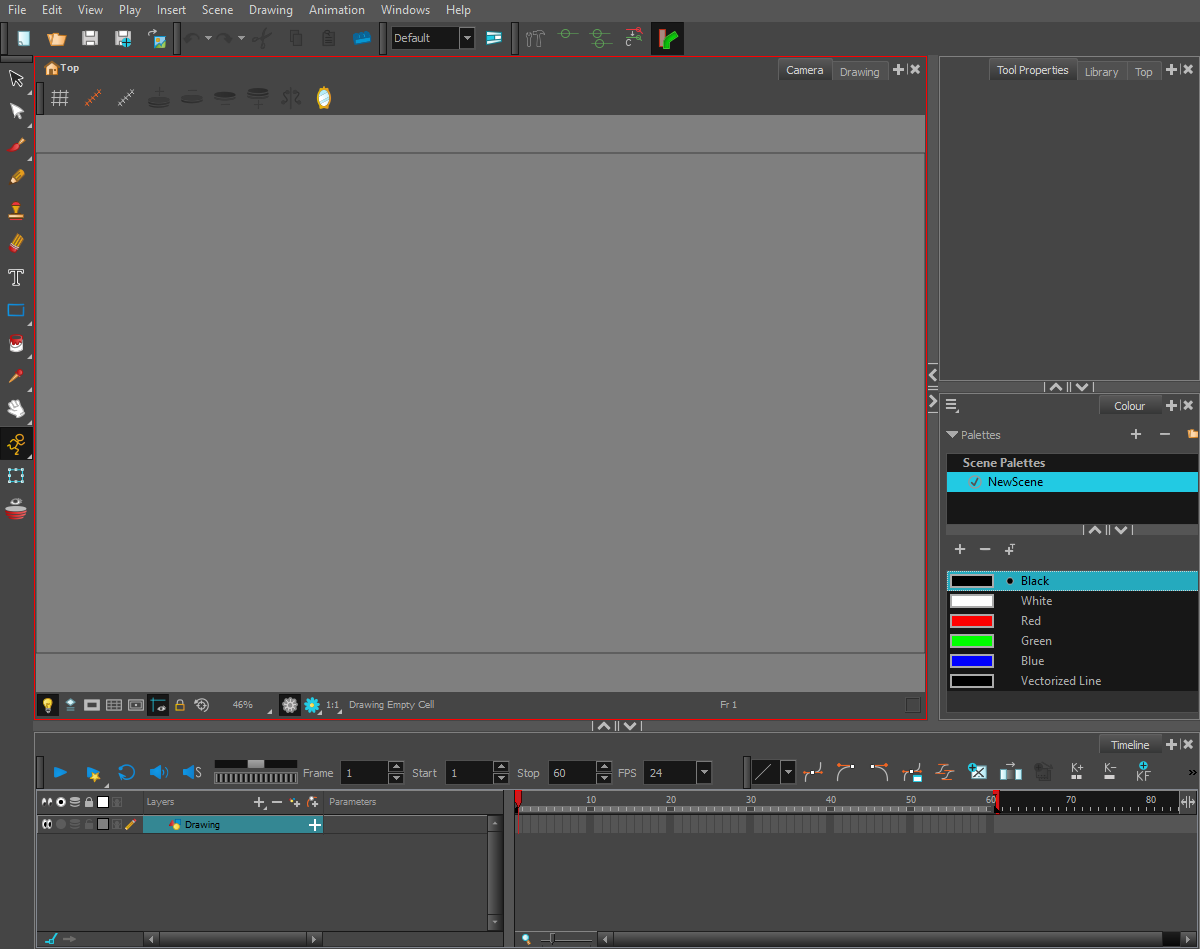
Task: Collapse the Palettes section triangle
Action: (952, 435)
